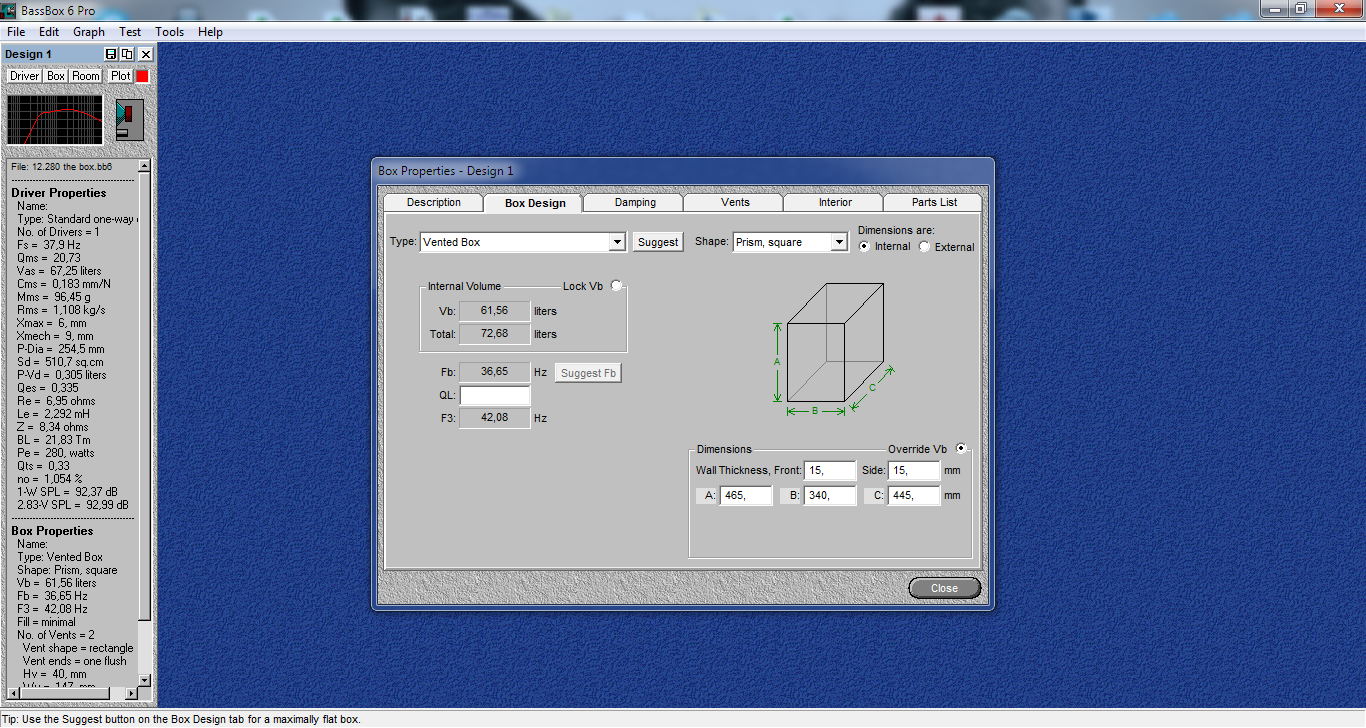Open the Help menu
Image resolution: width=1366 pixels, height=728 pixels.
[210, 32]
